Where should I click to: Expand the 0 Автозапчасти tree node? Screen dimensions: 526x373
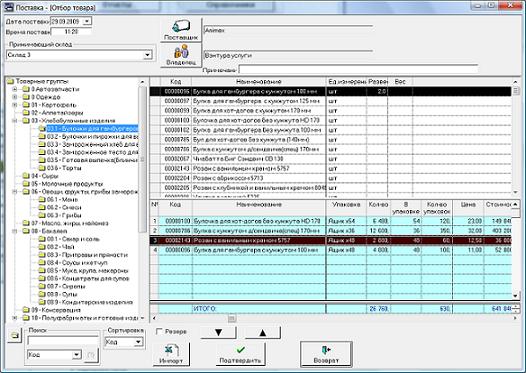tap(15, 89)
